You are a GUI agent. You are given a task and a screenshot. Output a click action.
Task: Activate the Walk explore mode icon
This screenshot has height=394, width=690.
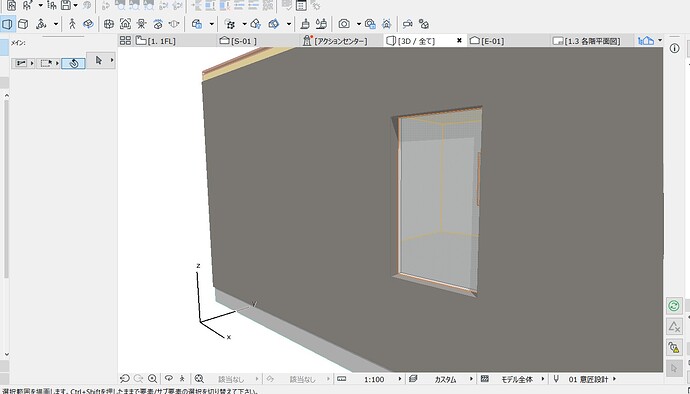coord(72,24)
